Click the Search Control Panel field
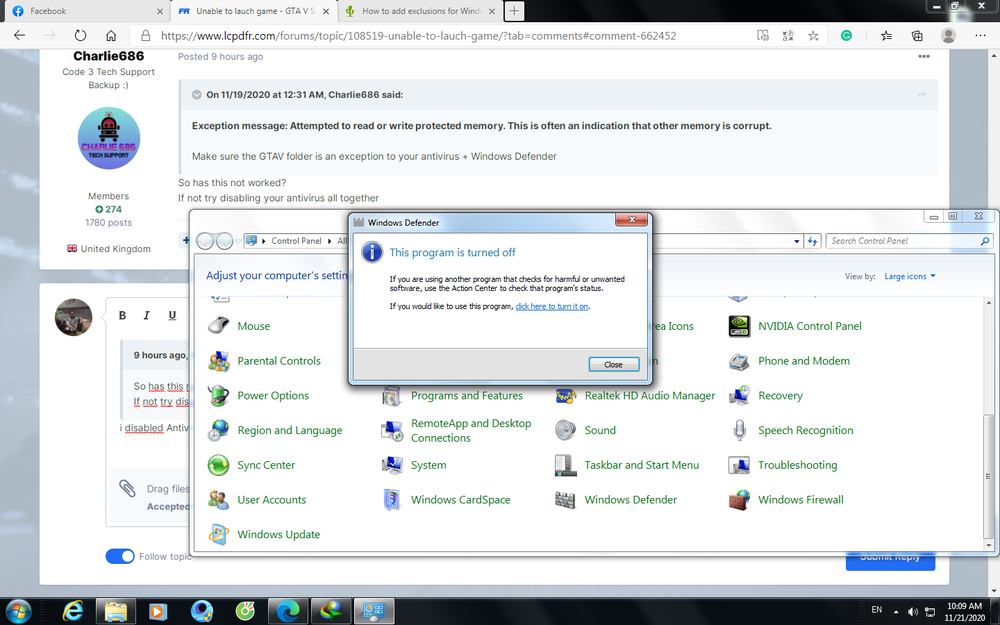 [x=909, y=241]
